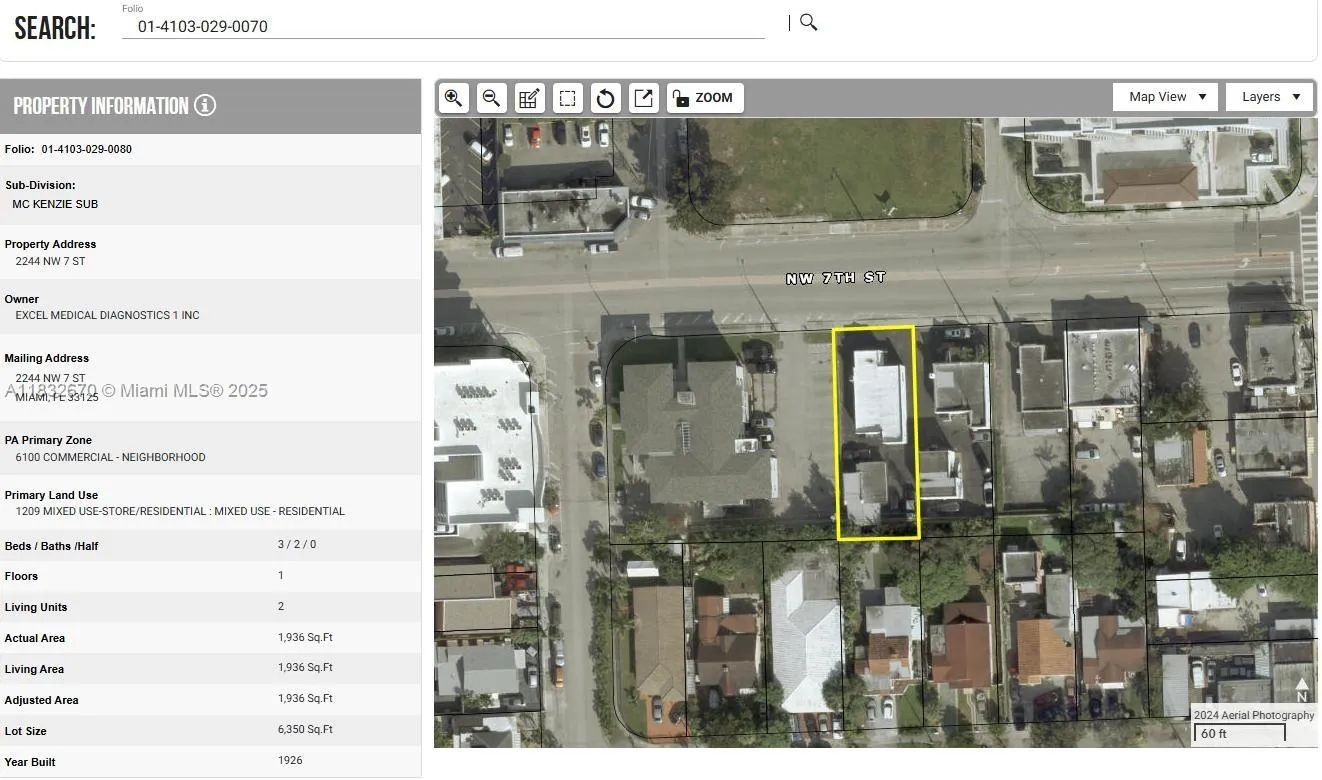
Task: Click the 2024 Aerial Photography link
Action: (1253, 715)
